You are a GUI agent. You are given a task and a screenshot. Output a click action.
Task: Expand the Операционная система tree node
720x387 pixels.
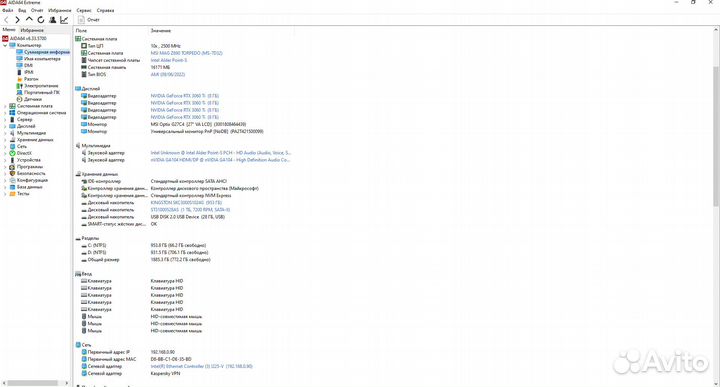5,113
